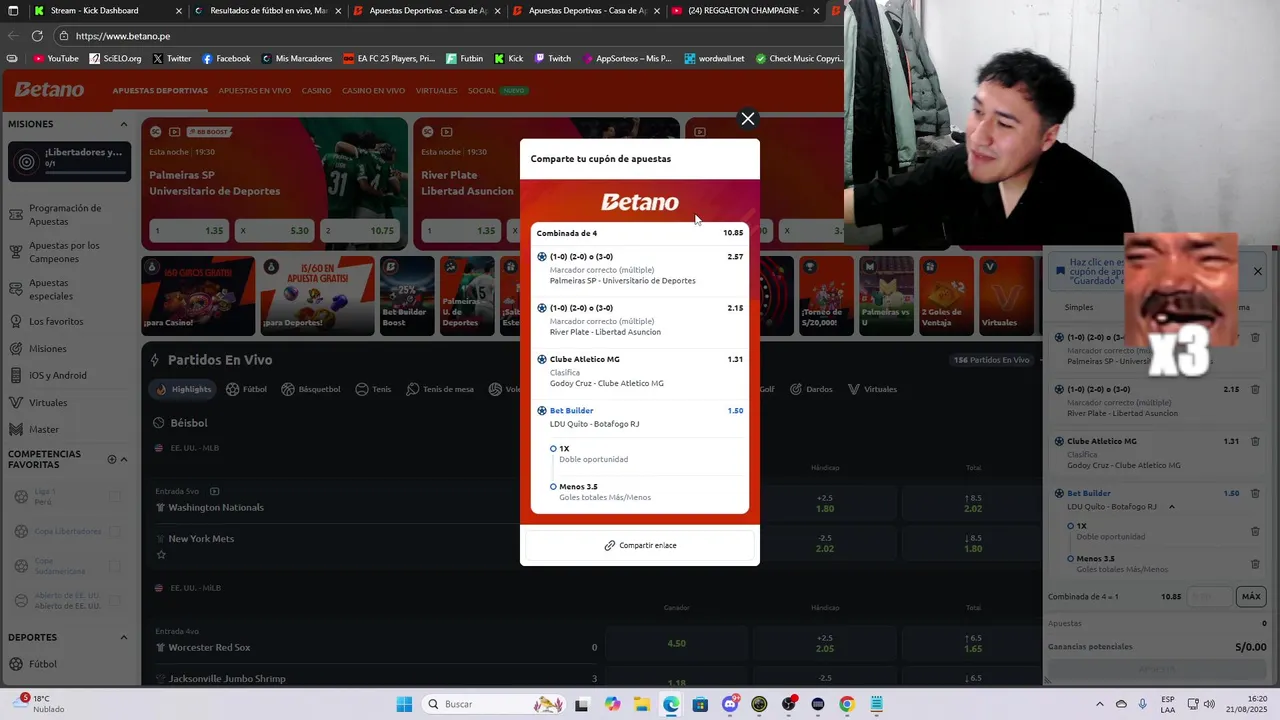The image size is (1280, 720).
Task: Click the Compartir enlace button
Action: click(640, 545)
